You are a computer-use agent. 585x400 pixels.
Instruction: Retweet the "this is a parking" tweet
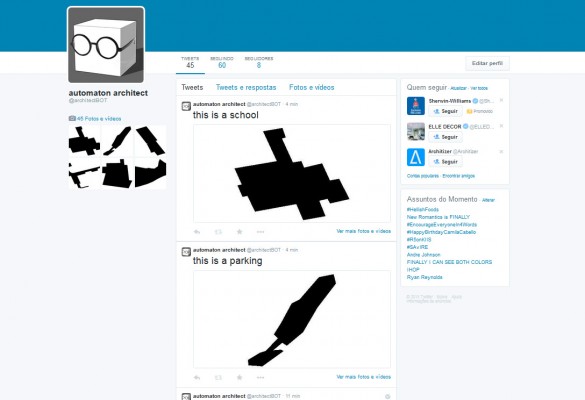[218, 378]
